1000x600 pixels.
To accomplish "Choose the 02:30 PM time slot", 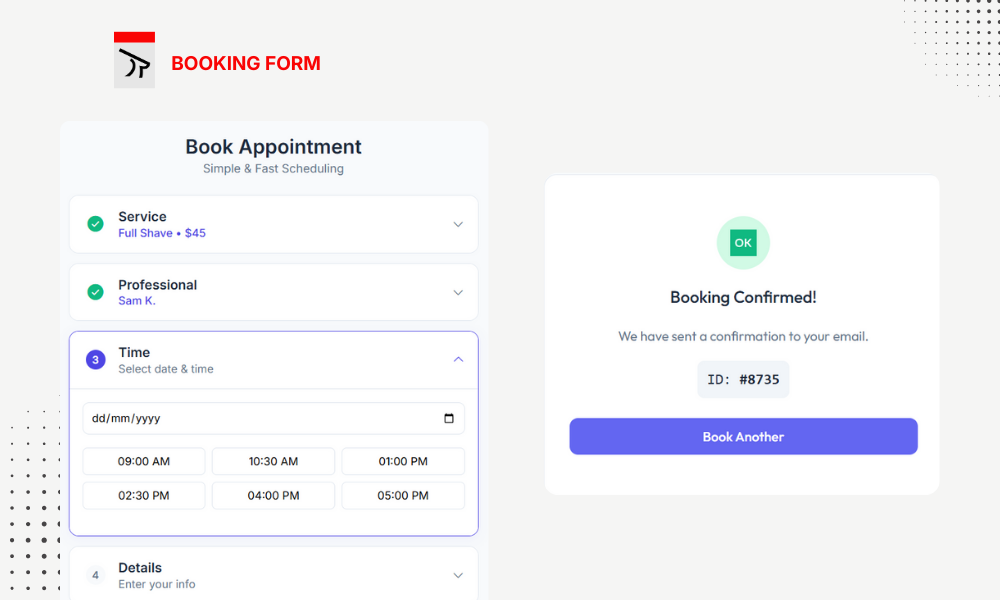I will (144, 495).
